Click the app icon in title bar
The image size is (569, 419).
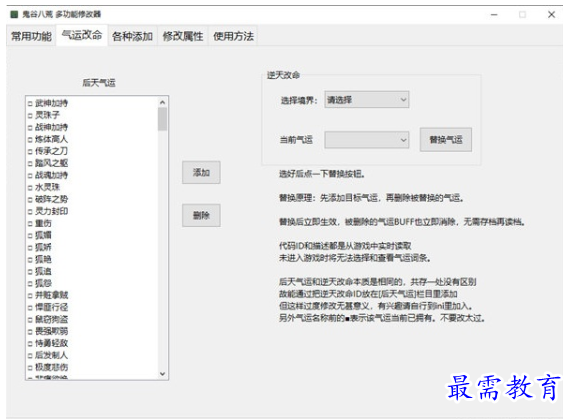coord(14,14)
